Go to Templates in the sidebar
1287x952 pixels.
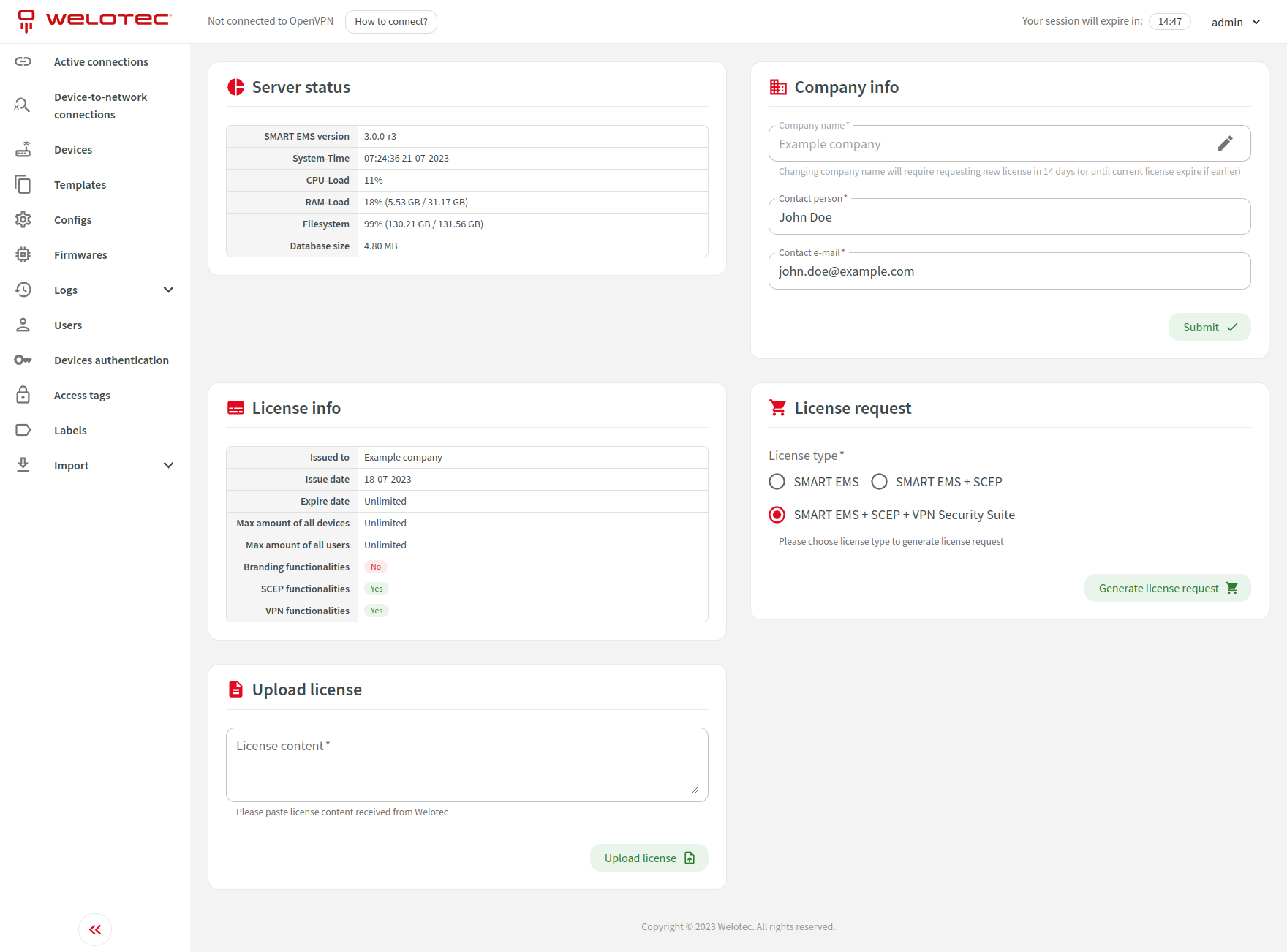(x=80, y=185)
